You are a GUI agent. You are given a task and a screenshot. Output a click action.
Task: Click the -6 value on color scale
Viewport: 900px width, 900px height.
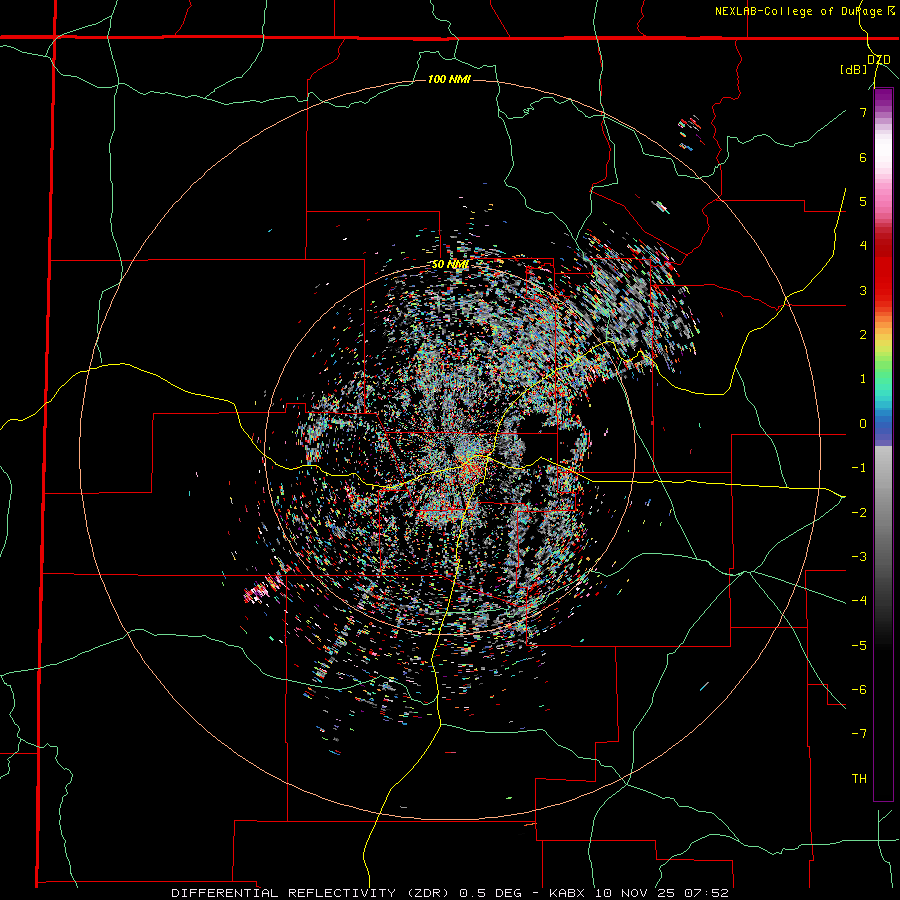pos(859,689)
